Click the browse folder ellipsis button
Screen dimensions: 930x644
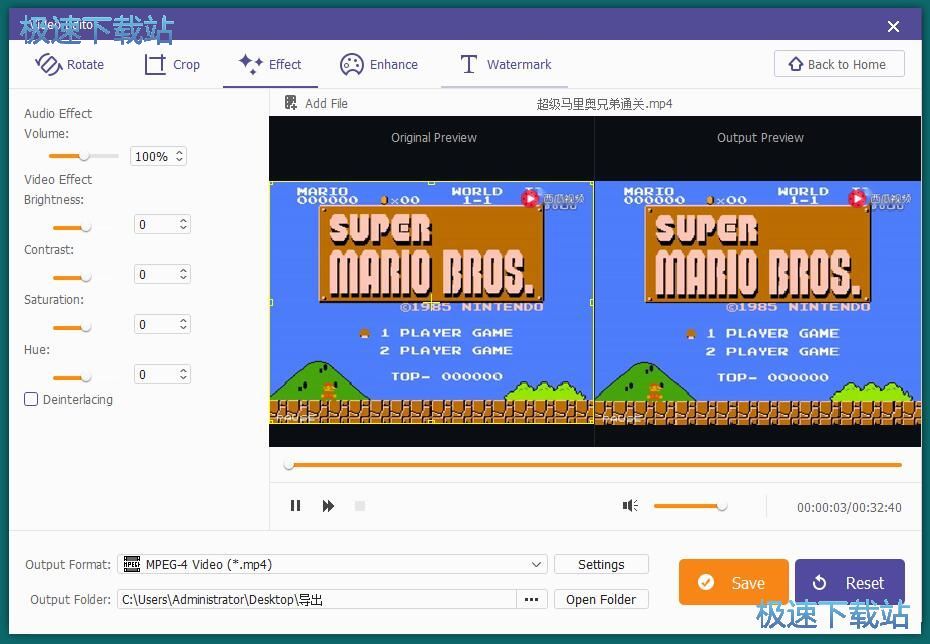531,599
